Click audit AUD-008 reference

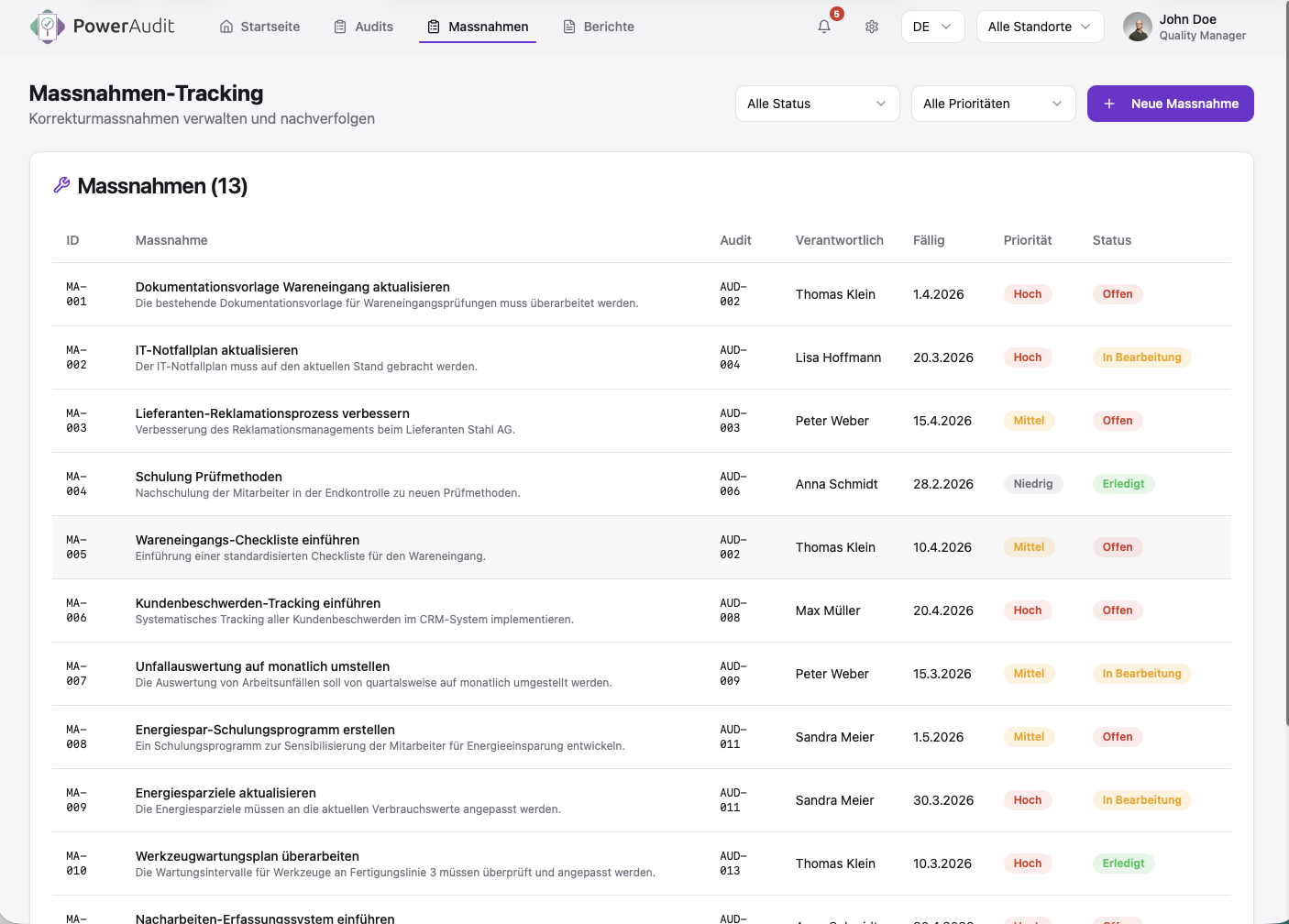(733, 610)
